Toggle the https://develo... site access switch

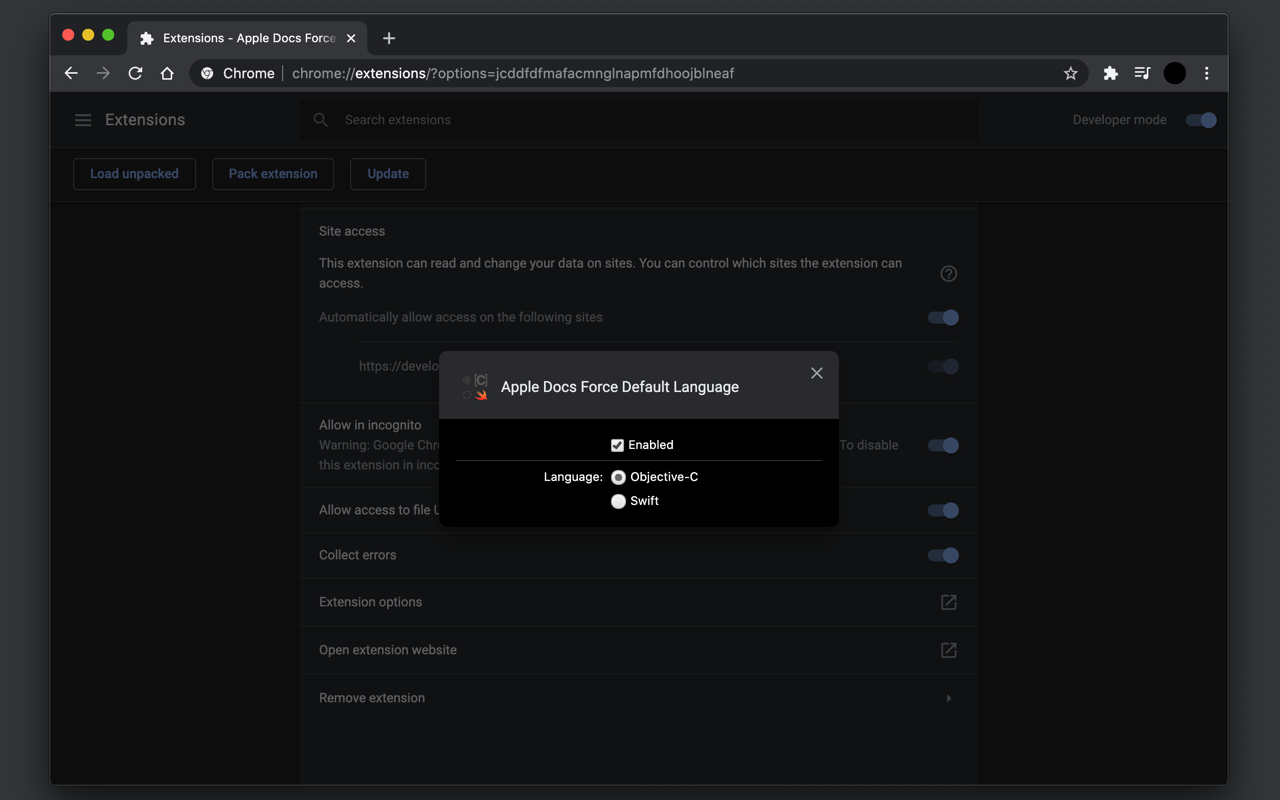[943, 366]
